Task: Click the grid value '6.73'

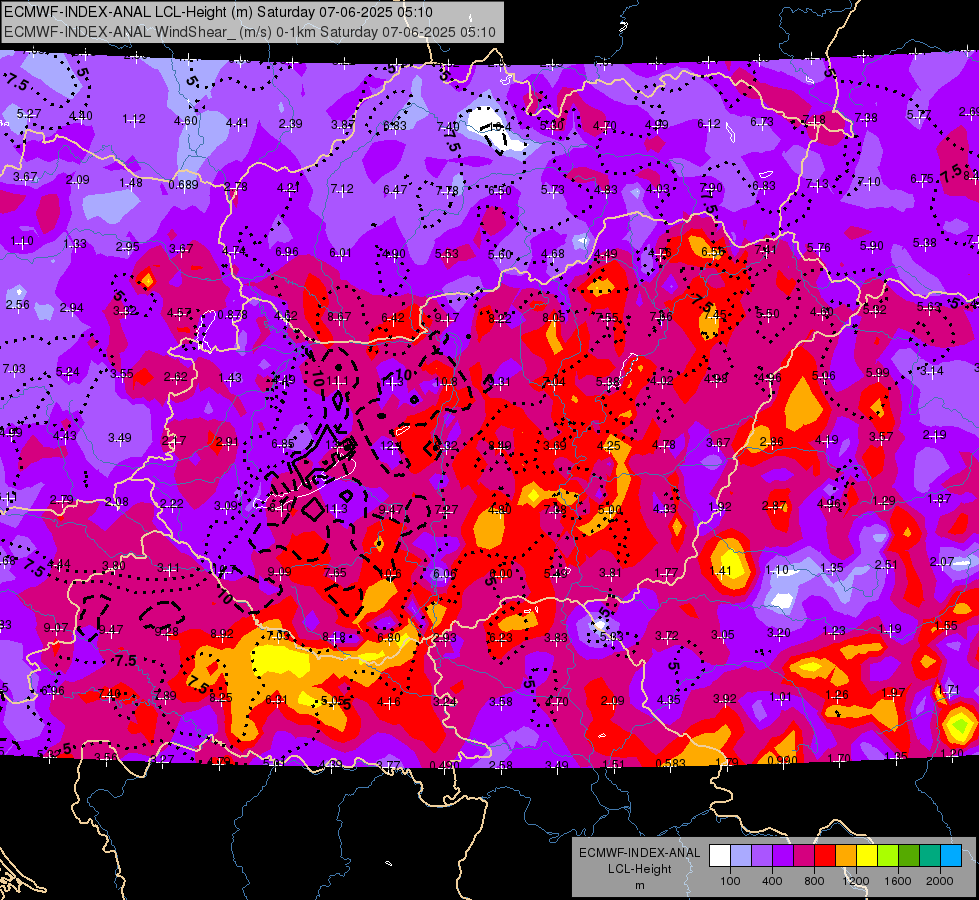Action: (762, 121)
